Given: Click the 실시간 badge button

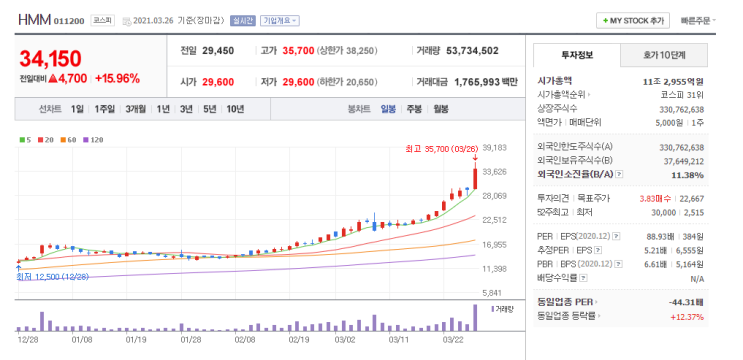Looking at the screenshot, I should [x=243, y=21].
